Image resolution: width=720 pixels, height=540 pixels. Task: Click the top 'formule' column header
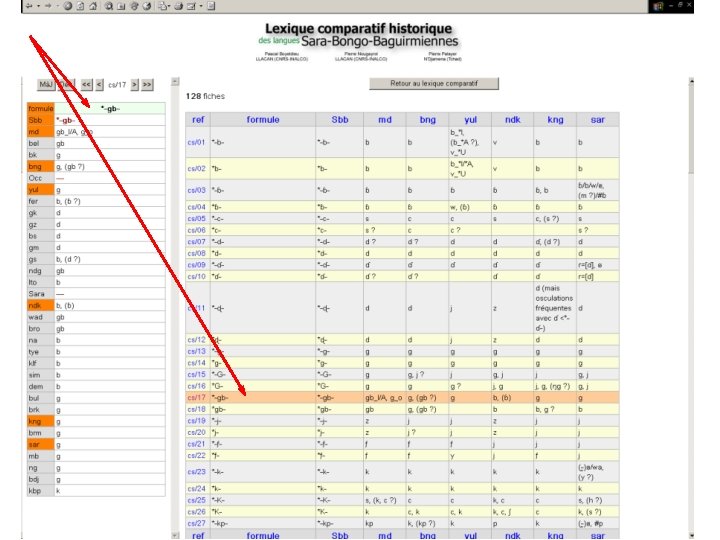[263, 119]
